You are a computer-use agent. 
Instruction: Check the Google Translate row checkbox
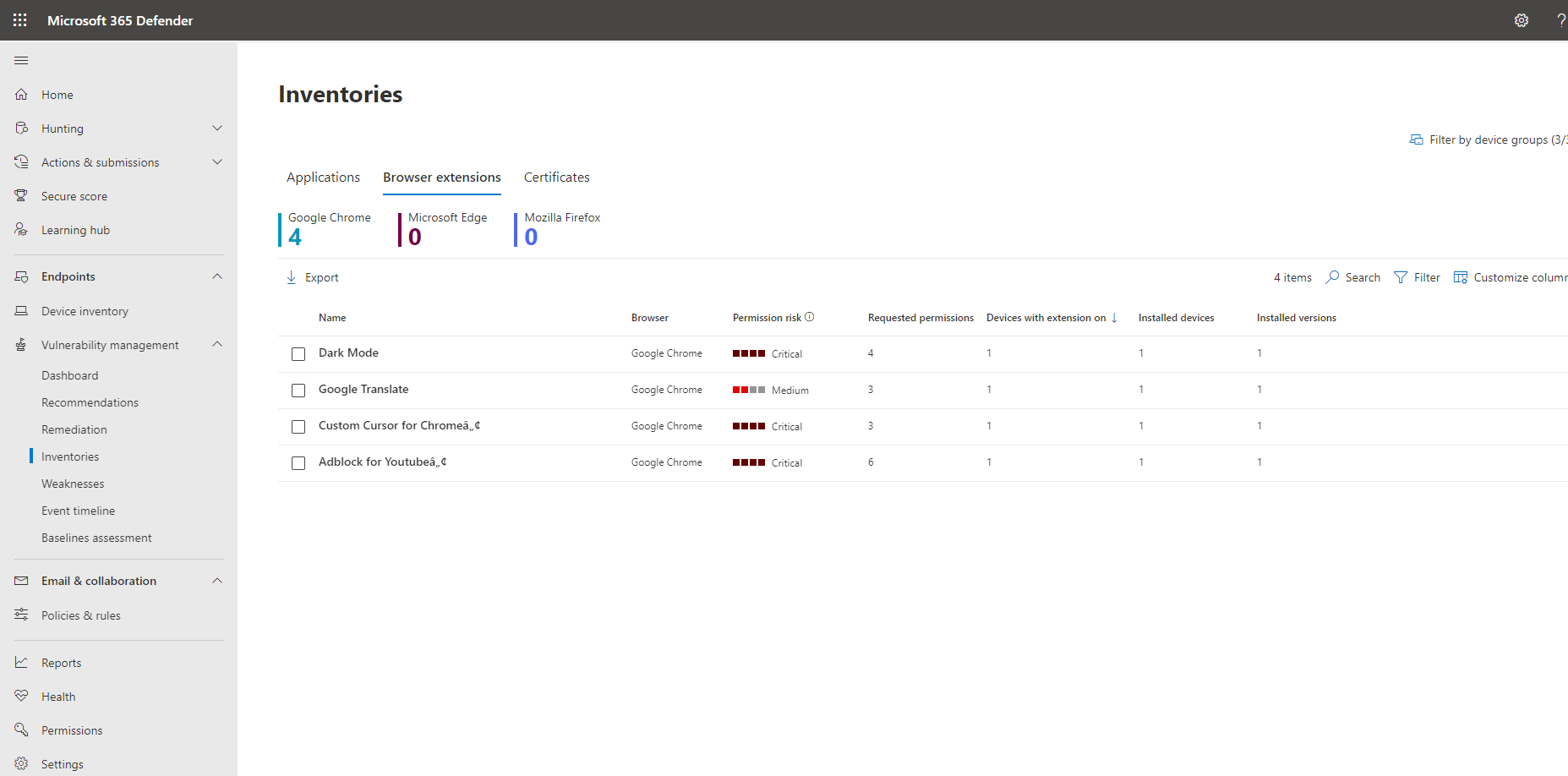298,391
